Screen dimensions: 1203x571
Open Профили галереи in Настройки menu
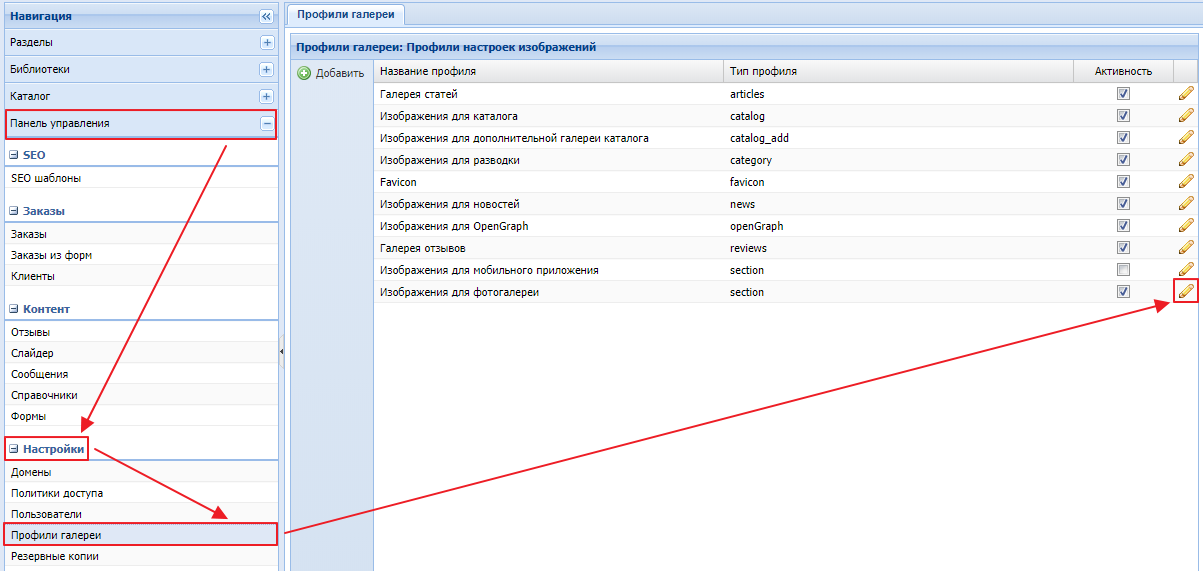56,535
